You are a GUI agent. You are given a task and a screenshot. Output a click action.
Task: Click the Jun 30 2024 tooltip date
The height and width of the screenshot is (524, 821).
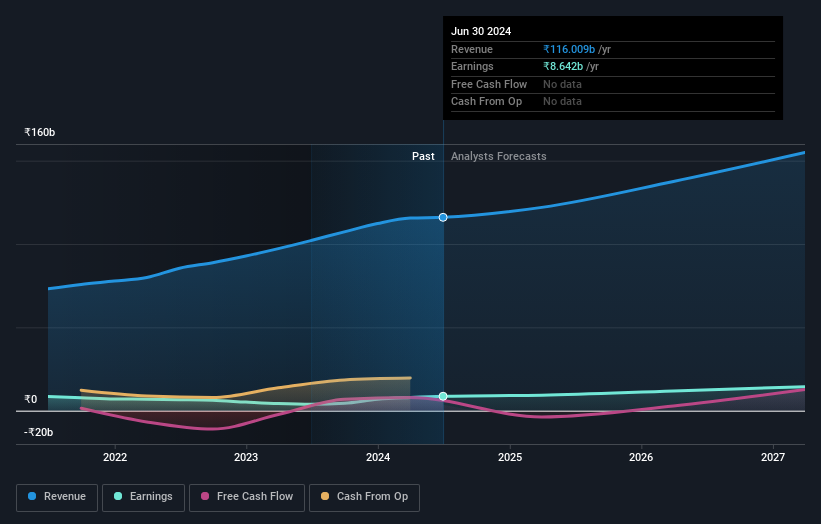[x=481, y=31]
